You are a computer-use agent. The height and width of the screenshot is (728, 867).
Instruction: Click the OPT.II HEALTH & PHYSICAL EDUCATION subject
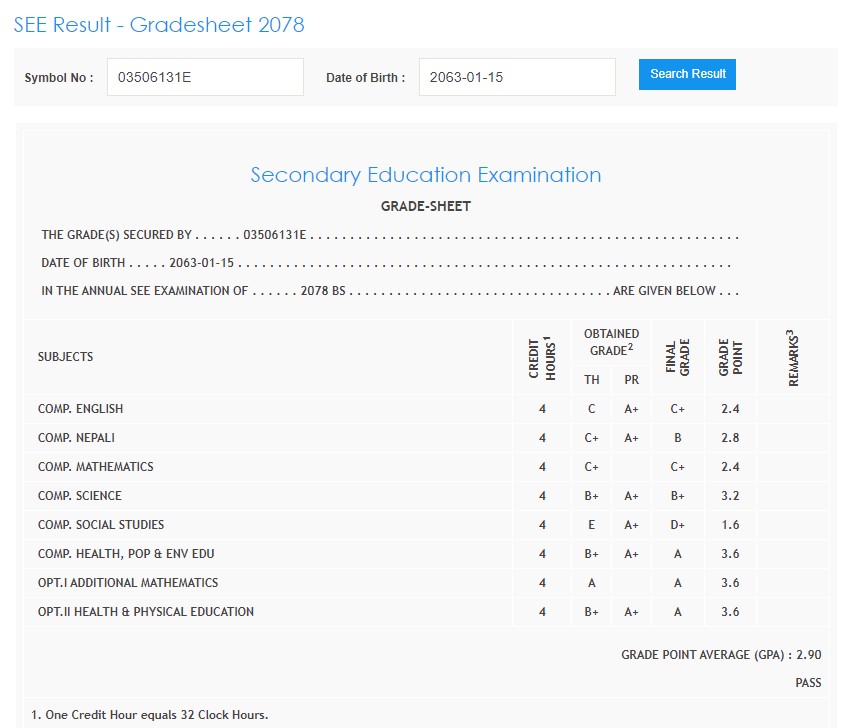coord(146,612)
